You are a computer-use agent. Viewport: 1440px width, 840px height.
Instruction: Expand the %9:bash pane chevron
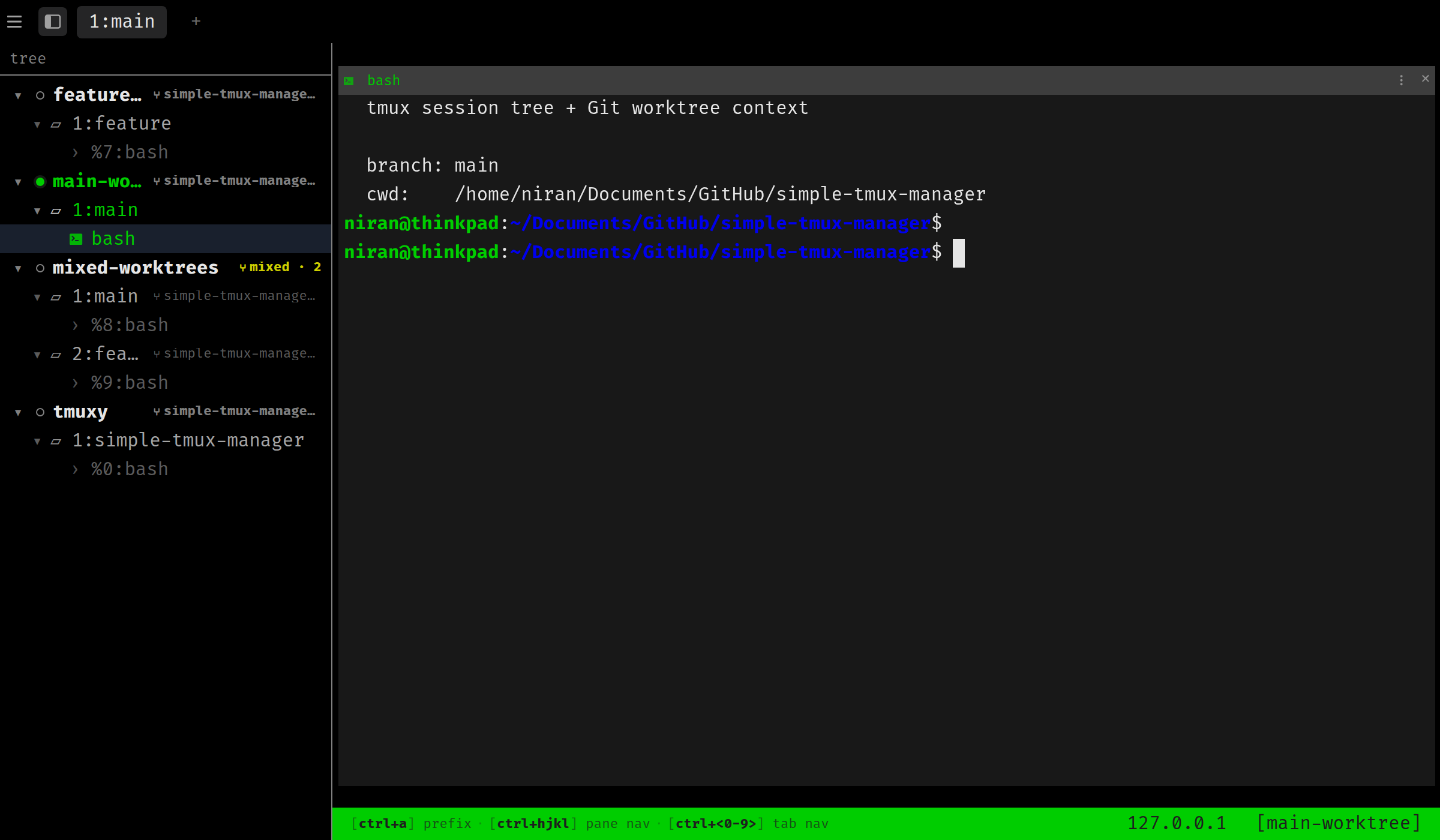[75, 383]
